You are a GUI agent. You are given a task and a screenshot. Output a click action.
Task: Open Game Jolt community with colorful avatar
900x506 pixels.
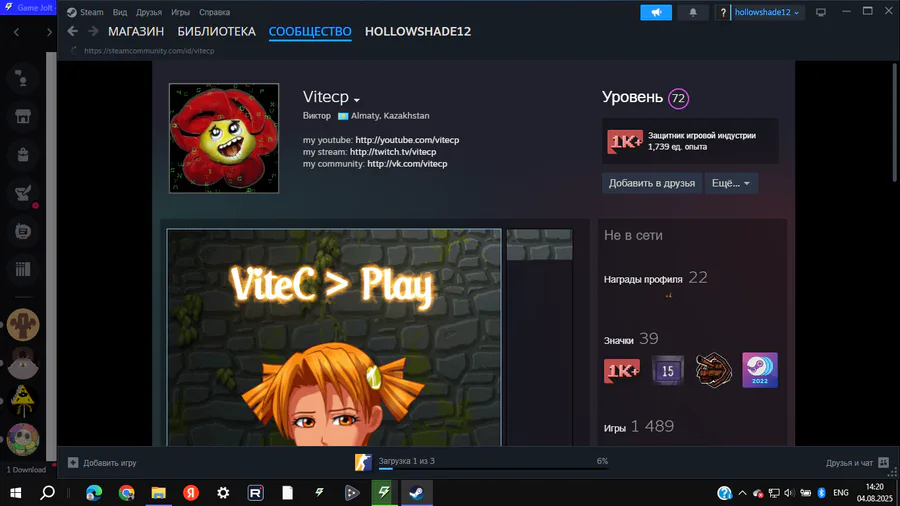(23, 439)
